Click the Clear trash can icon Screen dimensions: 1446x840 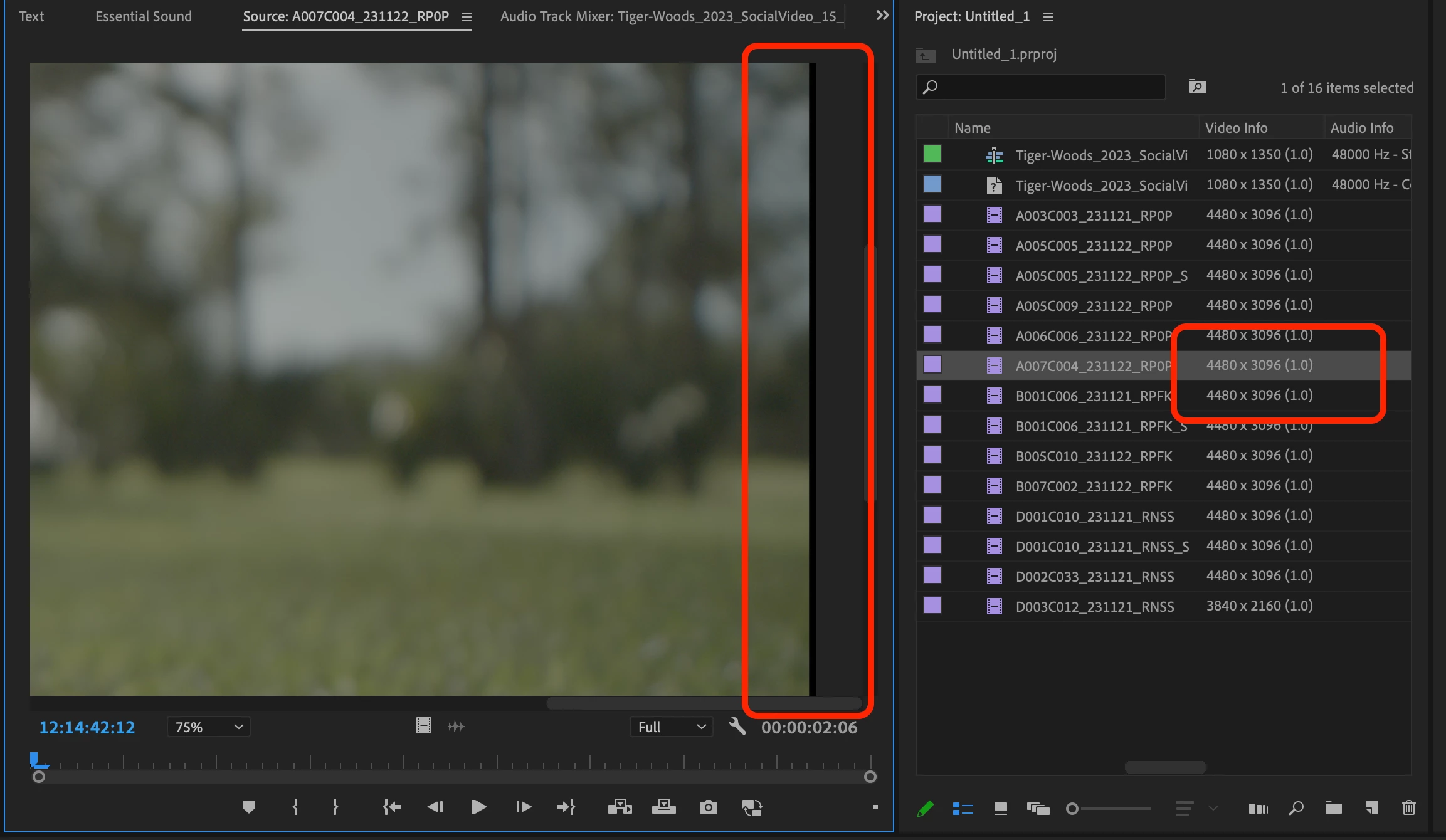[x=1408, y=808]
